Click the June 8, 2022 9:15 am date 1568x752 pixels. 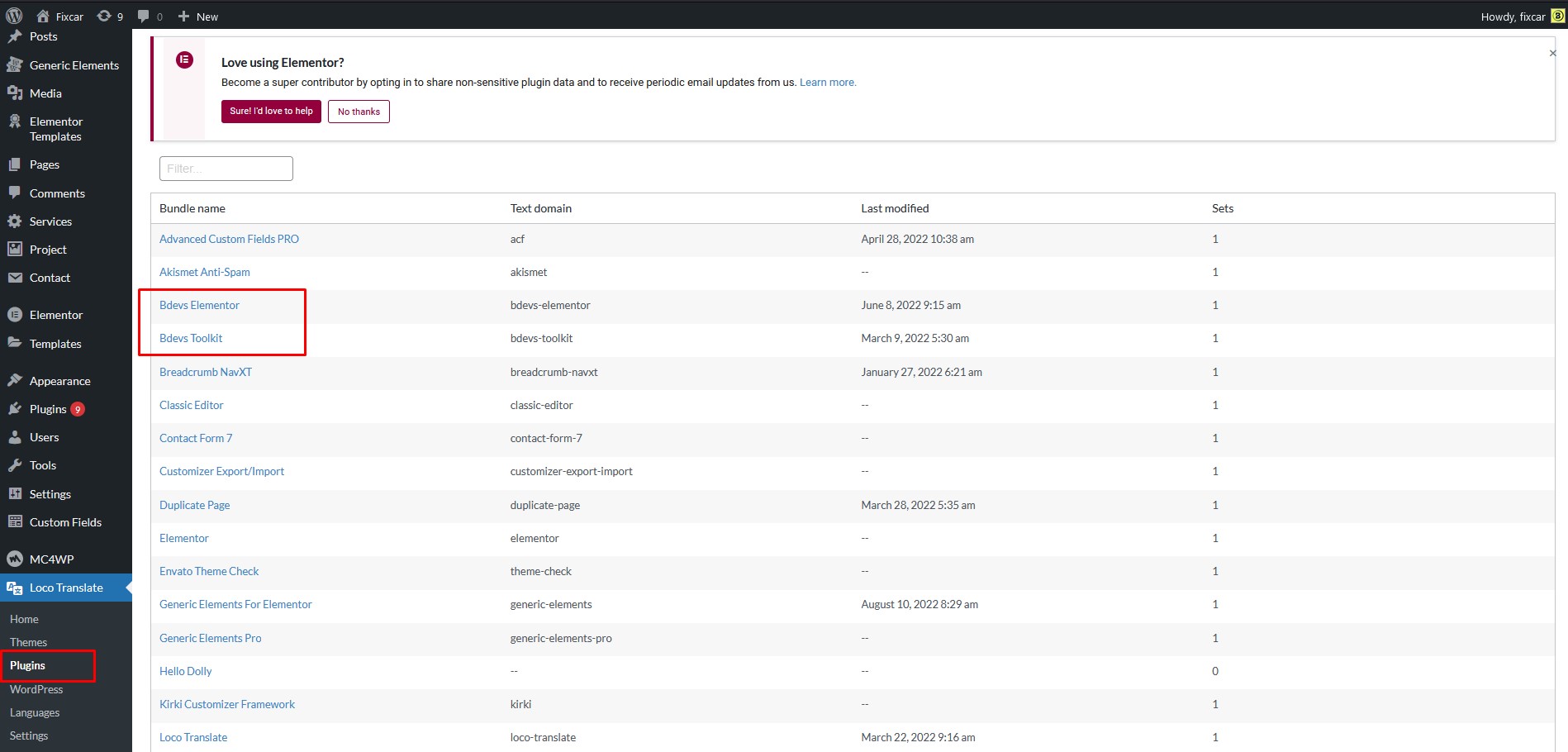click(x=911, y=305)
